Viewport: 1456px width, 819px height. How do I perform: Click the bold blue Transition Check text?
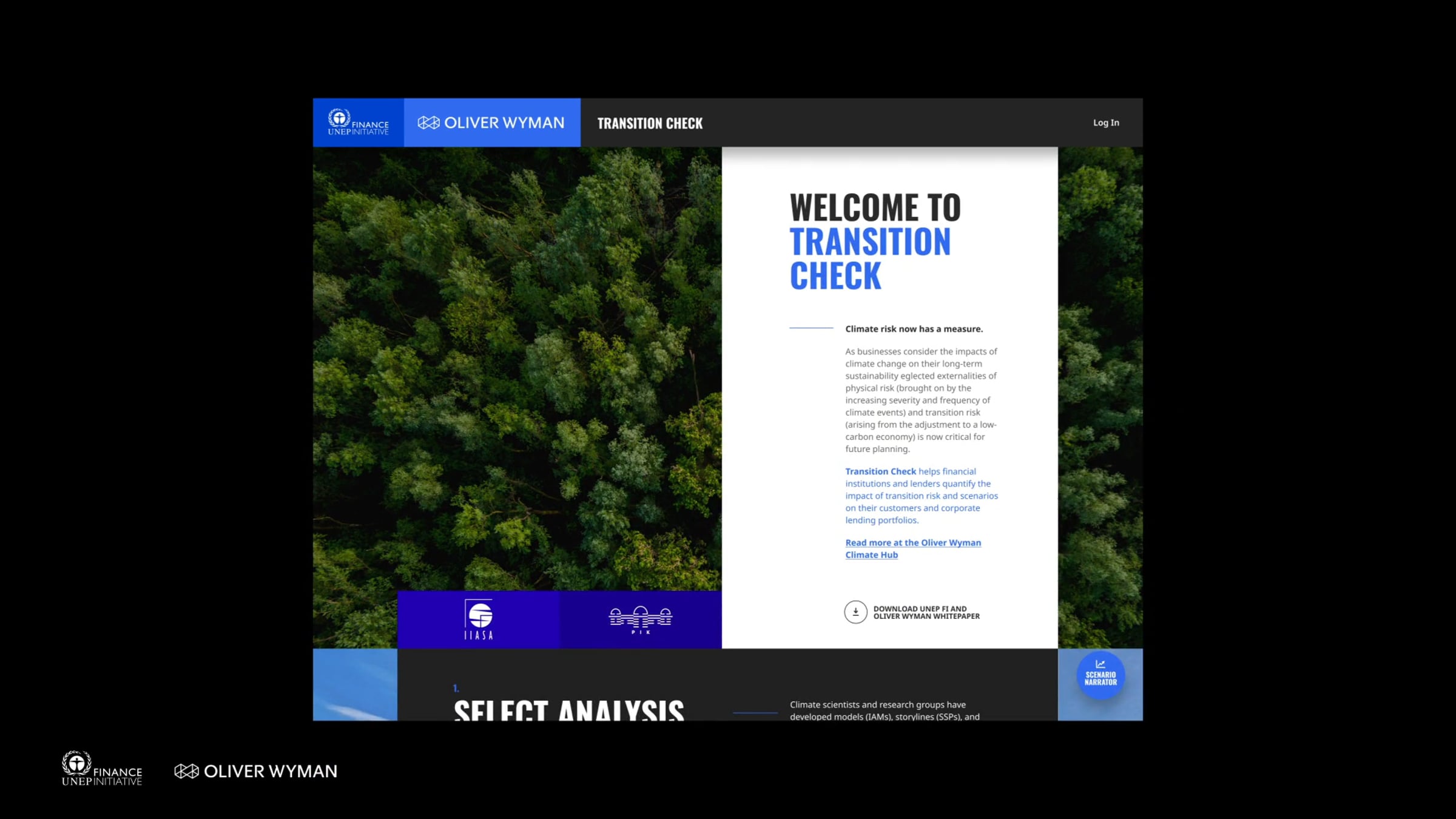tap(880, 471)
